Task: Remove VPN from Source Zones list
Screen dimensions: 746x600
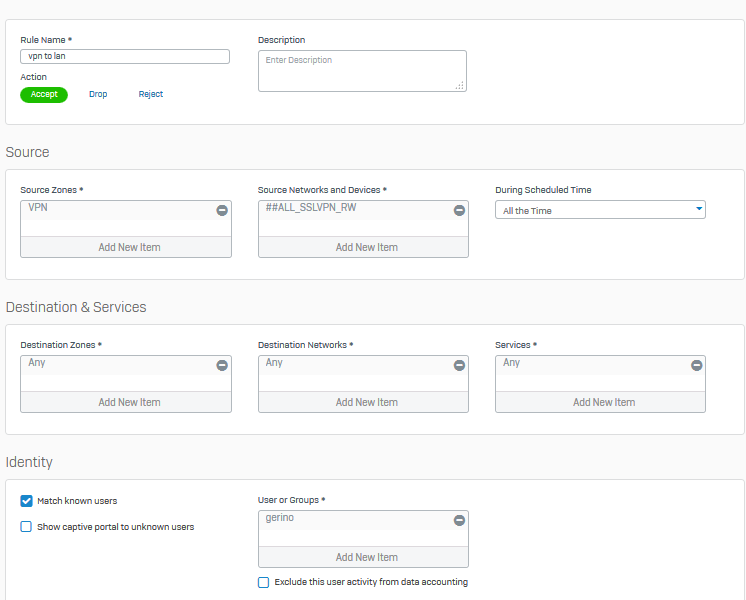Action: coord(222,210)
